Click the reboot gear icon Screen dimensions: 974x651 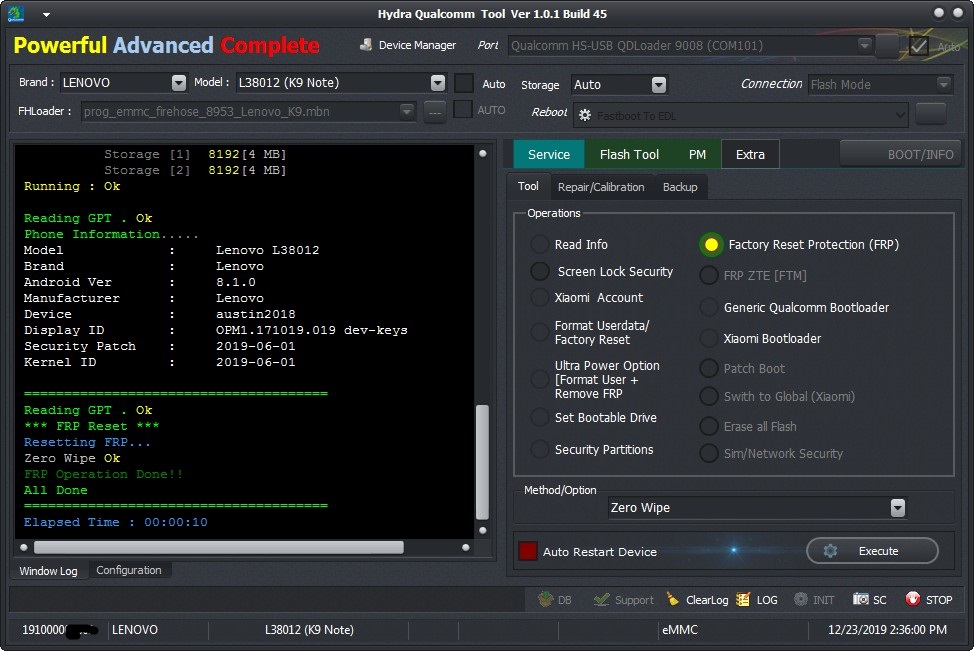click(x=585, y=115)
